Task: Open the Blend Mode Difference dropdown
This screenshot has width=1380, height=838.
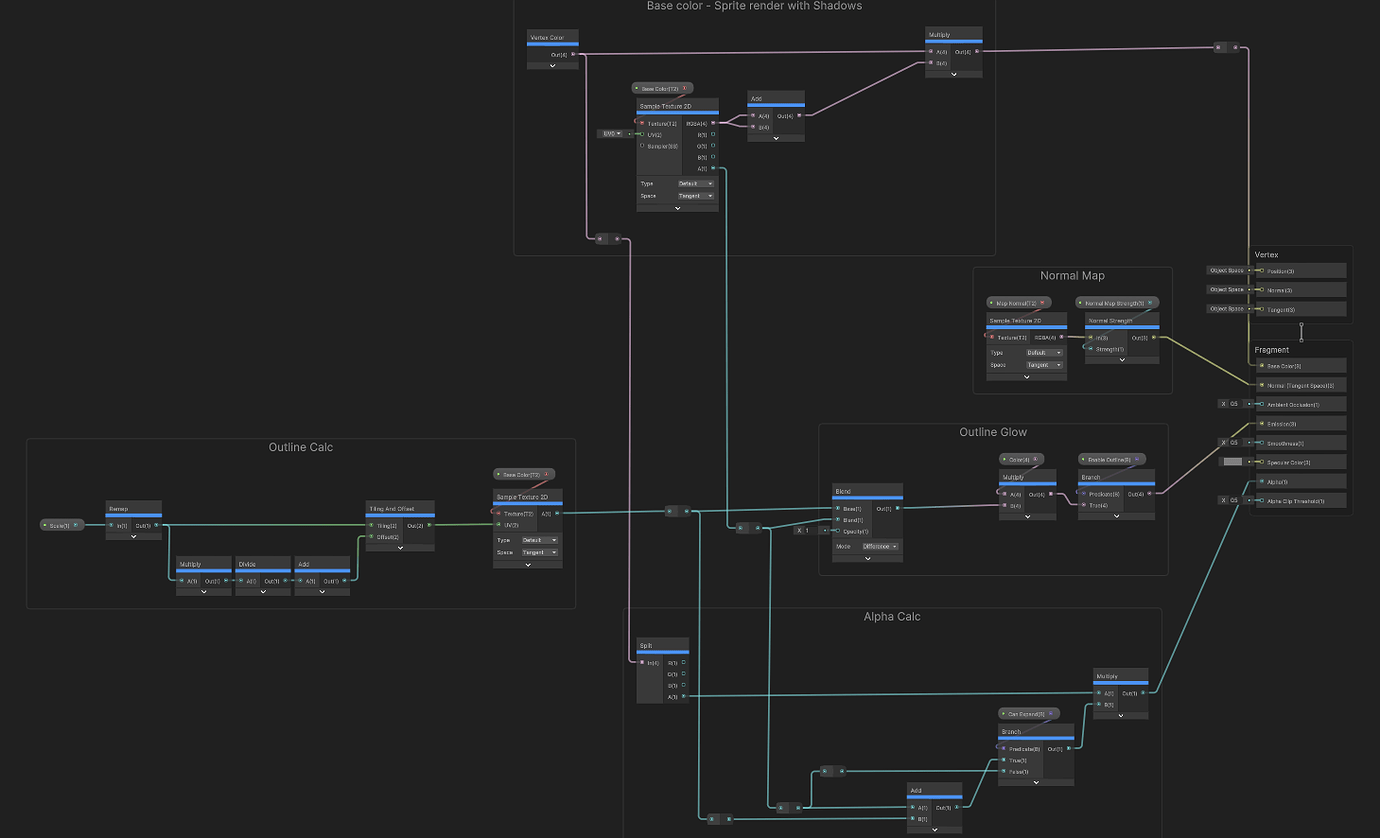Action: pos(880,547)
